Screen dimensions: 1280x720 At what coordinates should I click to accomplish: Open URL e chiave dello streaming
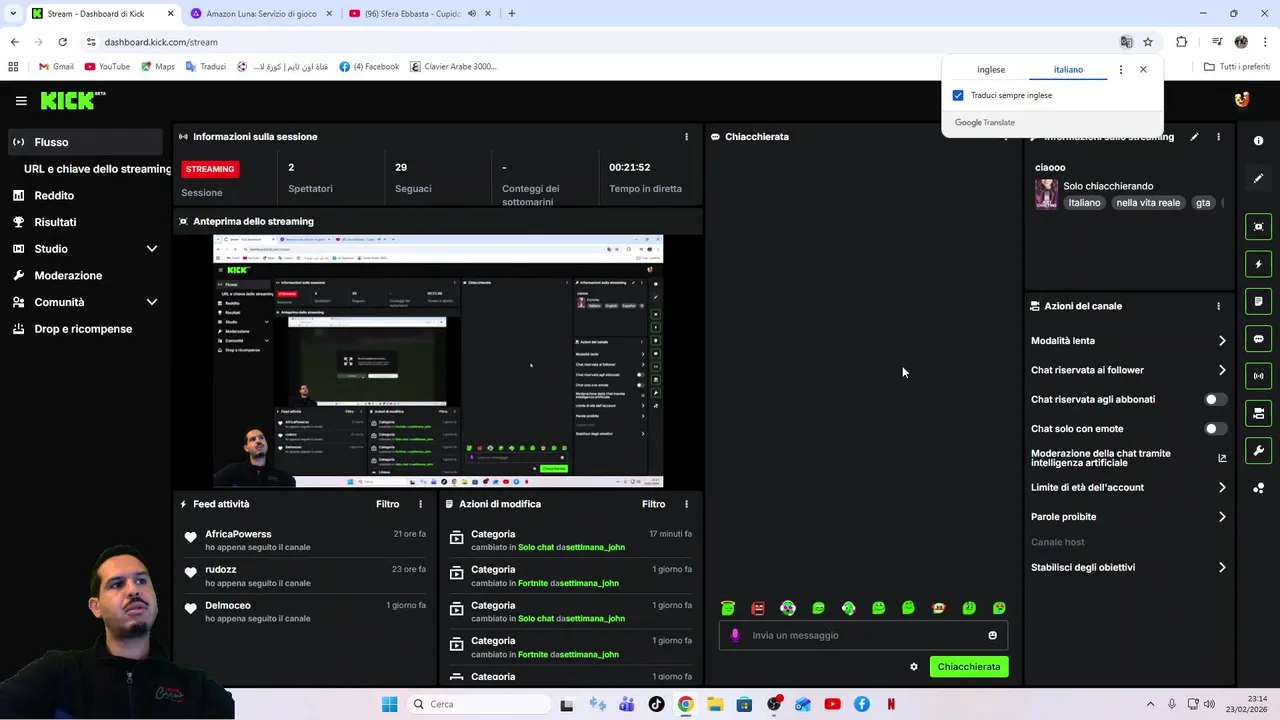click(96, 169)
